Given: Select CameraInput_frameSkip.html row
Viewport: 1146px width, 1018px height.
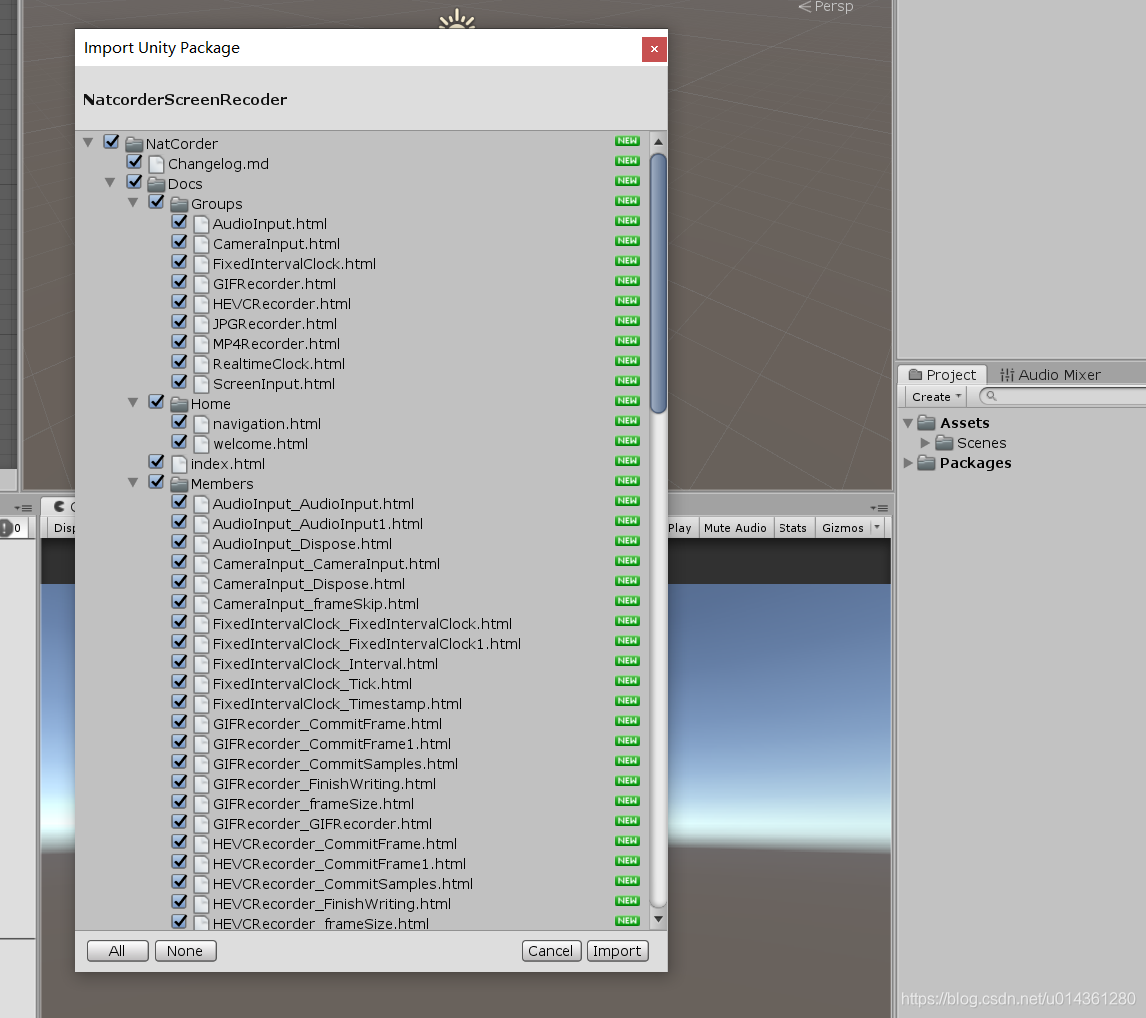Looking at the screenshot, I should tap(363, 604).
